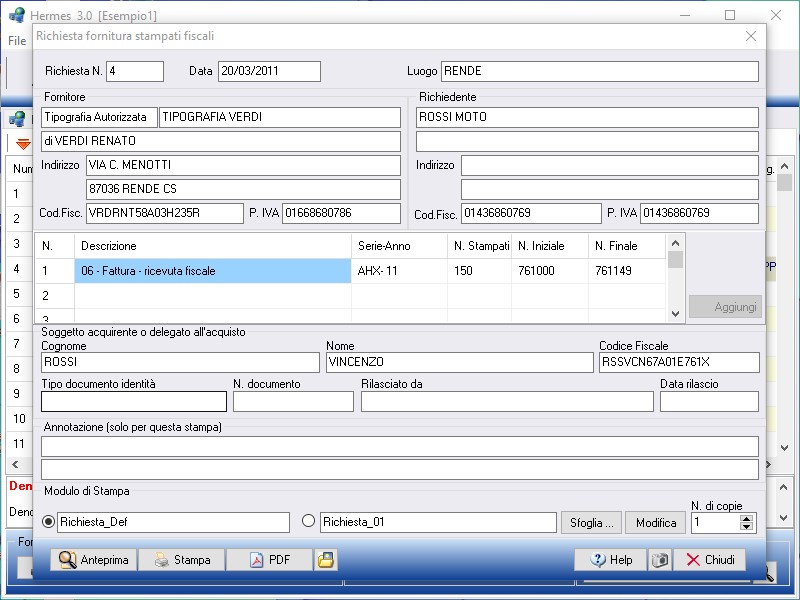This screenshot has width=800, height=600.
Task: Click the AHX- 11 Serie-Anno cell
Action: coord(399,271)
